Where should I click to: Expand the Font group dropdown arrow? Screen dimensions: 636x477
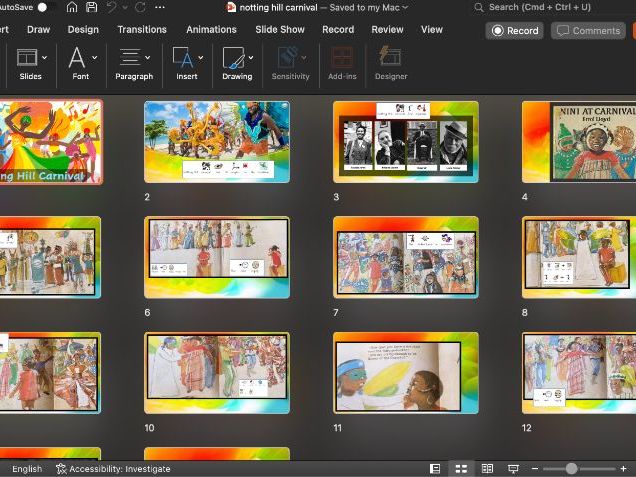coord(95,58)
